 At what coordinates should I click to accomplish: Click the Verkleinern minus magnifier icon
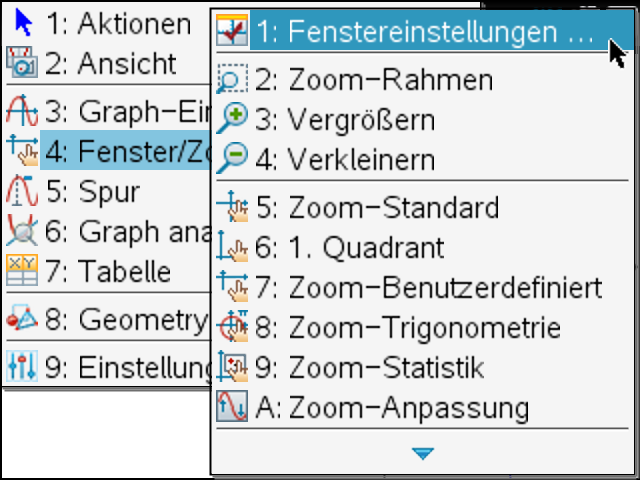coord(232,158)
